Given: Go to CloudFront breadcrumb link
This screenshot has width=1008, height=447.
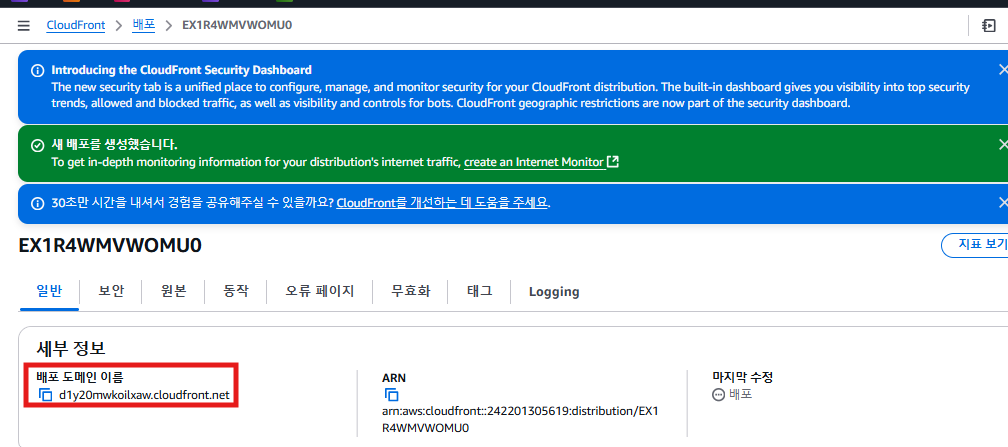Looking at the screenshot, I should click(76, 26).
